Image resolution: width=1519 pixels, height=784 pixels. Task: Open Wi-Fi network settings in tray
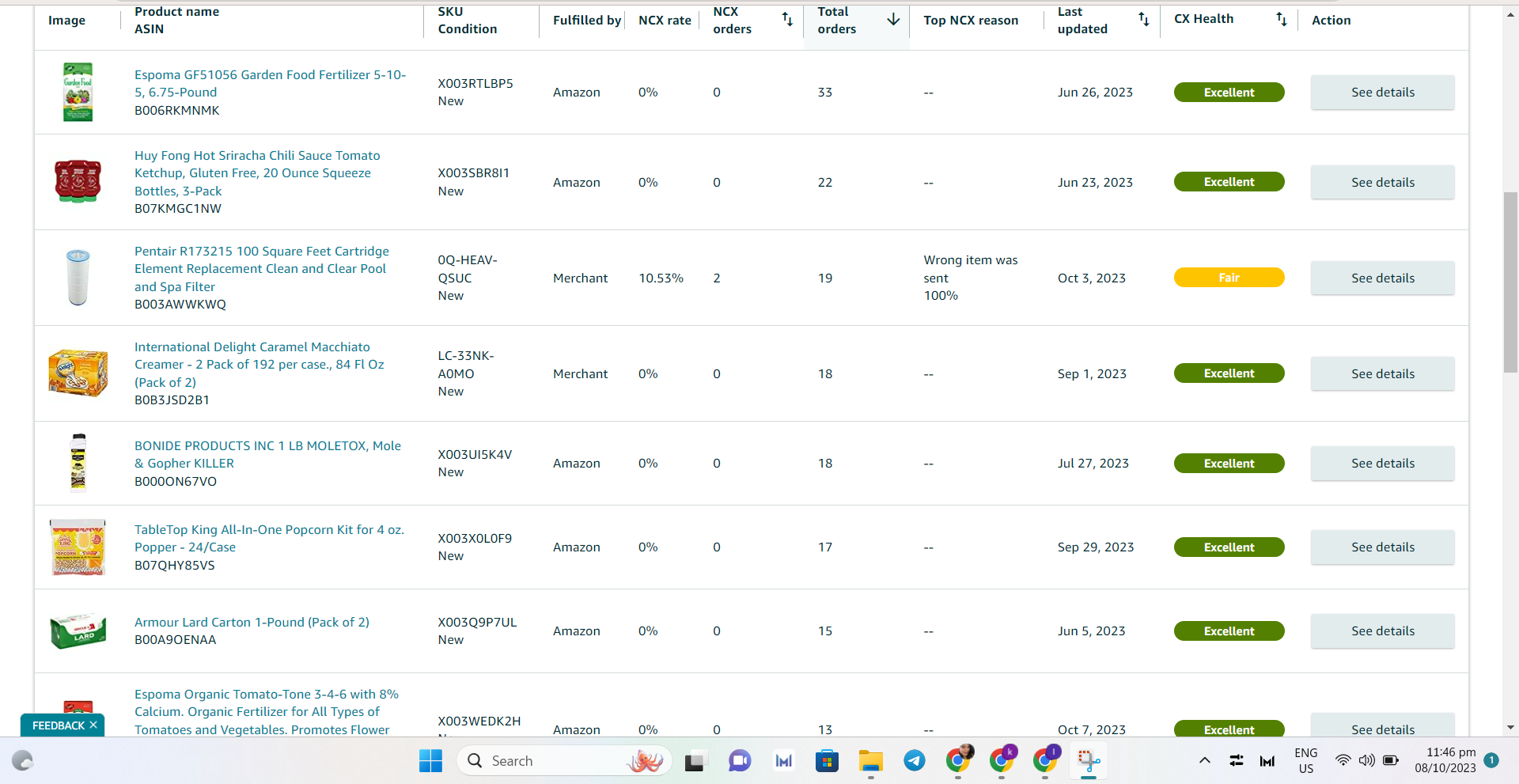pyautogui.click(x=1343, y=761)
